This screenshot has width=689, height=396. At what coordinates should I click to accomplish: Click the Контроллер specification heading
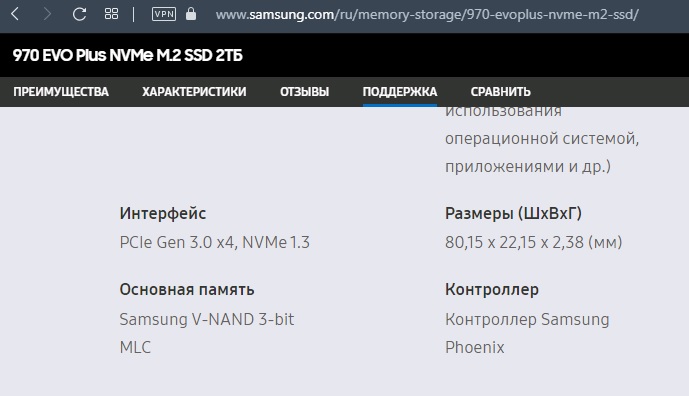(492, 290)
